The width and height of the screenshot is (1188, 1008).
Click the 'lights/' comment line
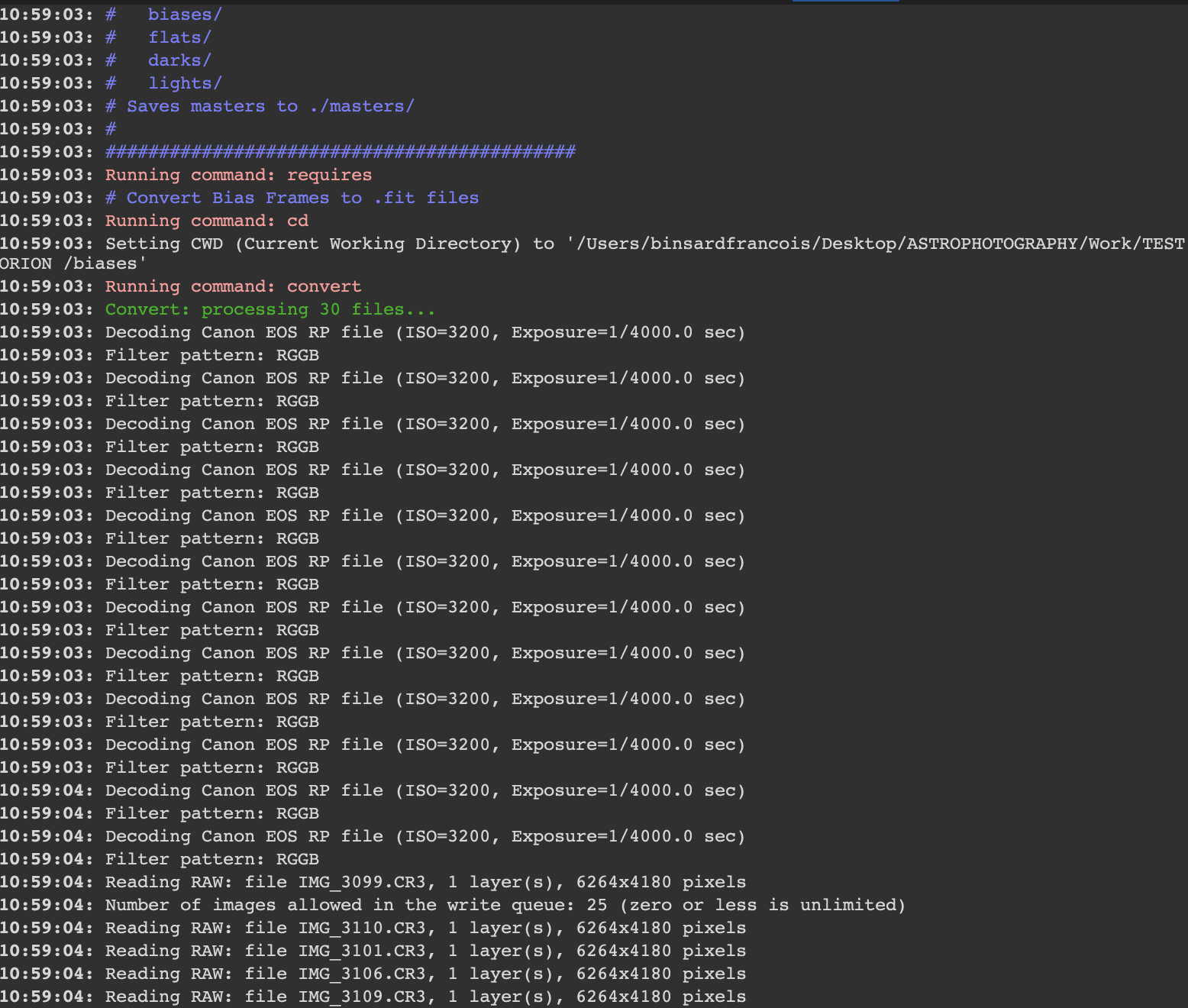pos(185,83)
